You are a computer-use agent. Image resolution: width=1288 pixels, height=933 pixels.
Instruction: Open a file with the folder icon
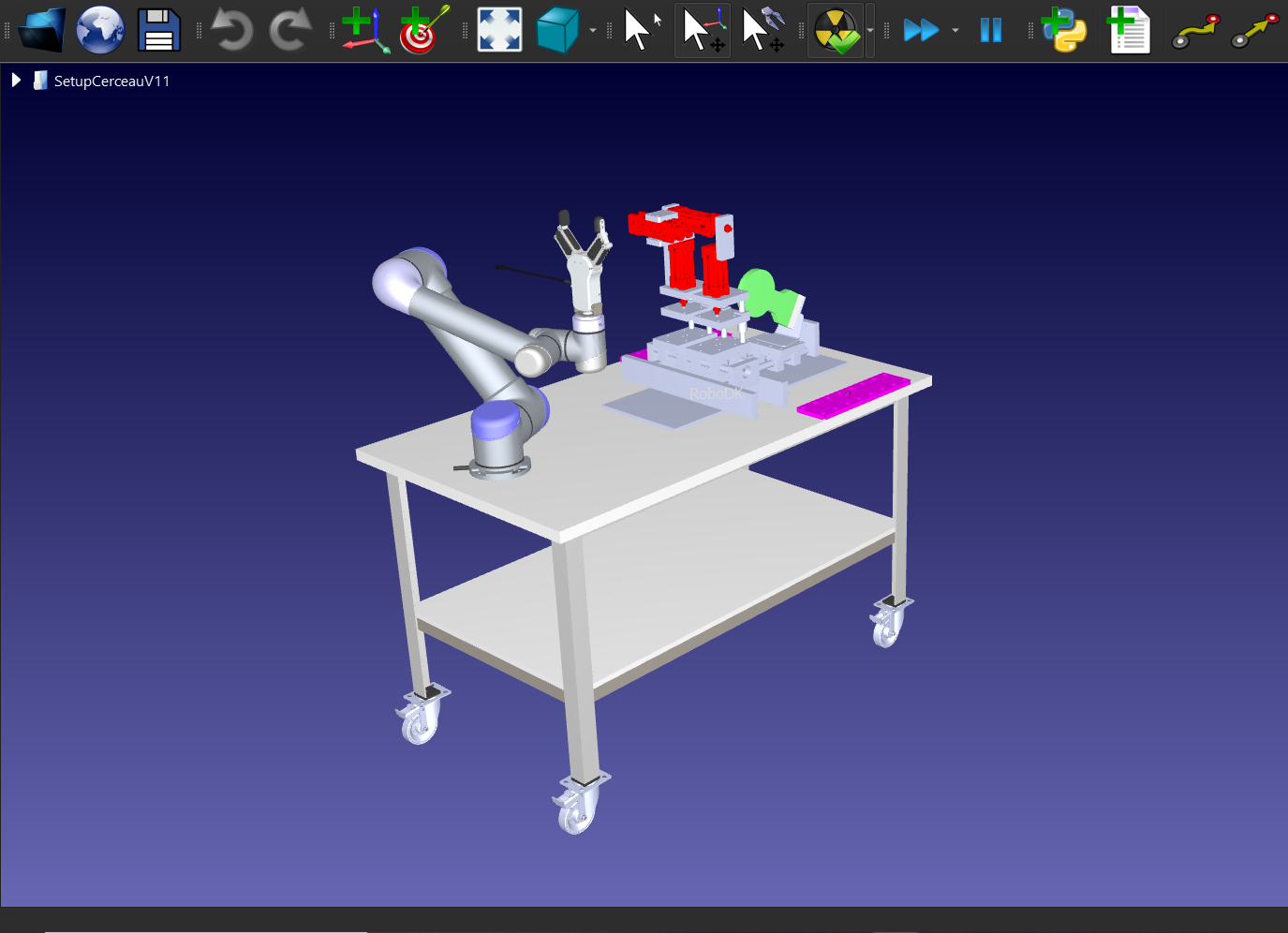(x=41, y=30)
